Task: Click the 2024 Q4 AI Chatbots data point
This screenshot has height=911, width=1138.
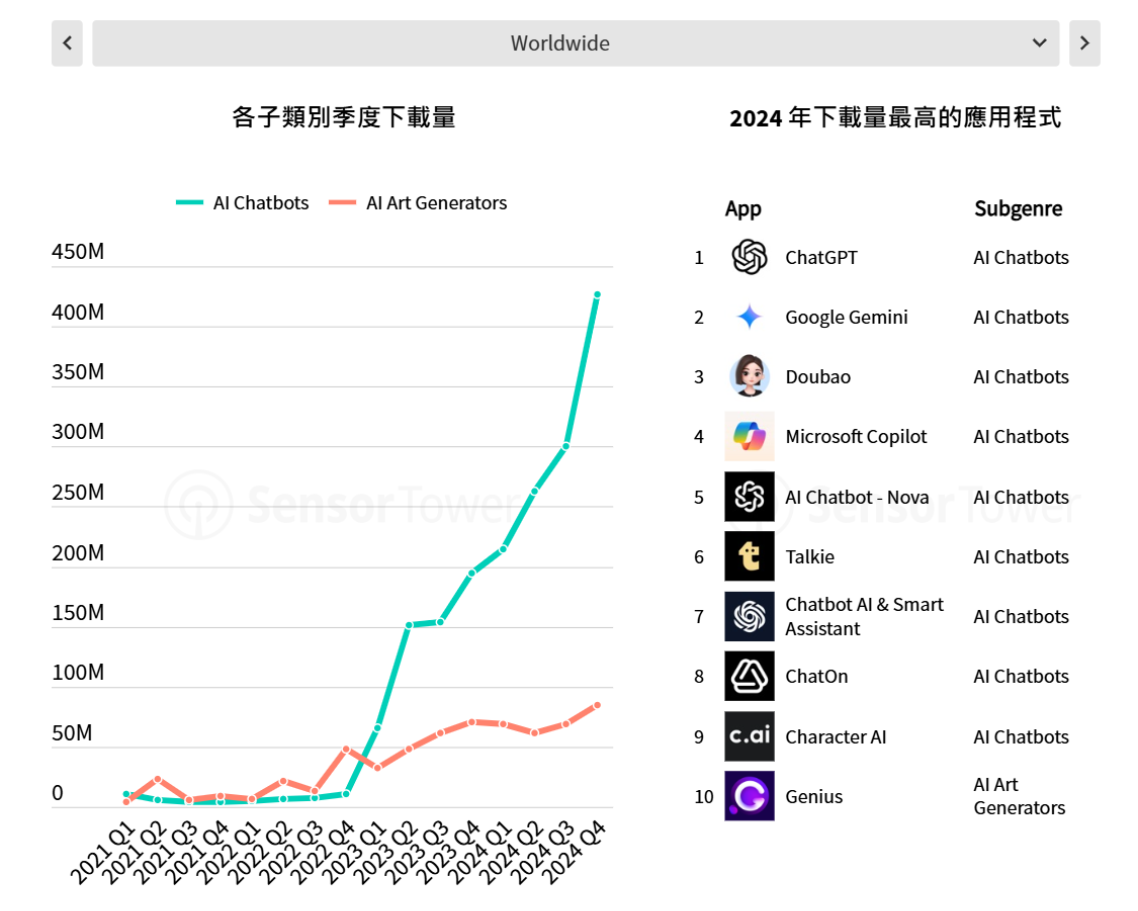Action: 597,295
